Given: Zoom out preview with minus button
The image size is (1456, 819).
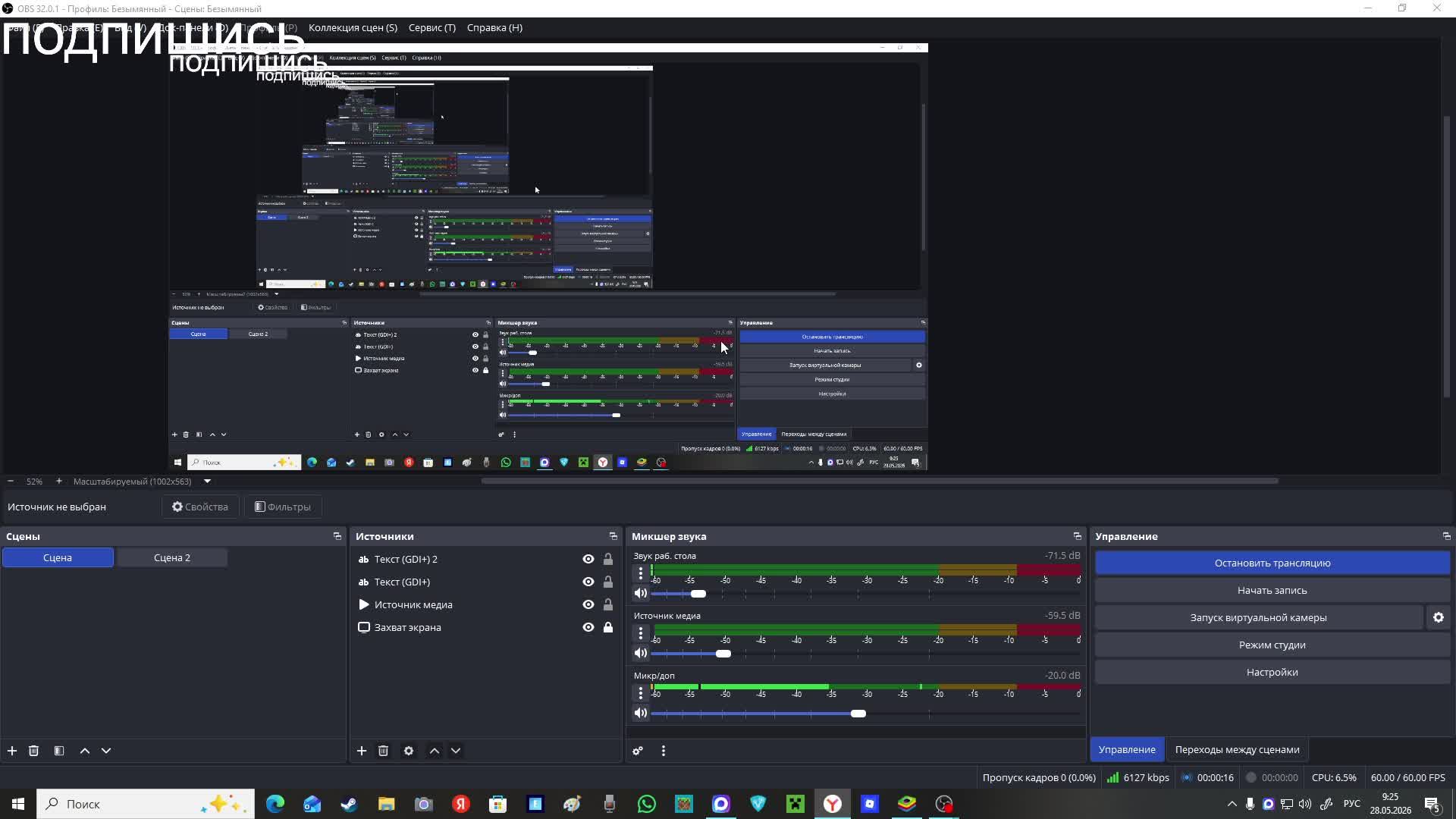Looking at the screenshot, I should click(11, 482).
